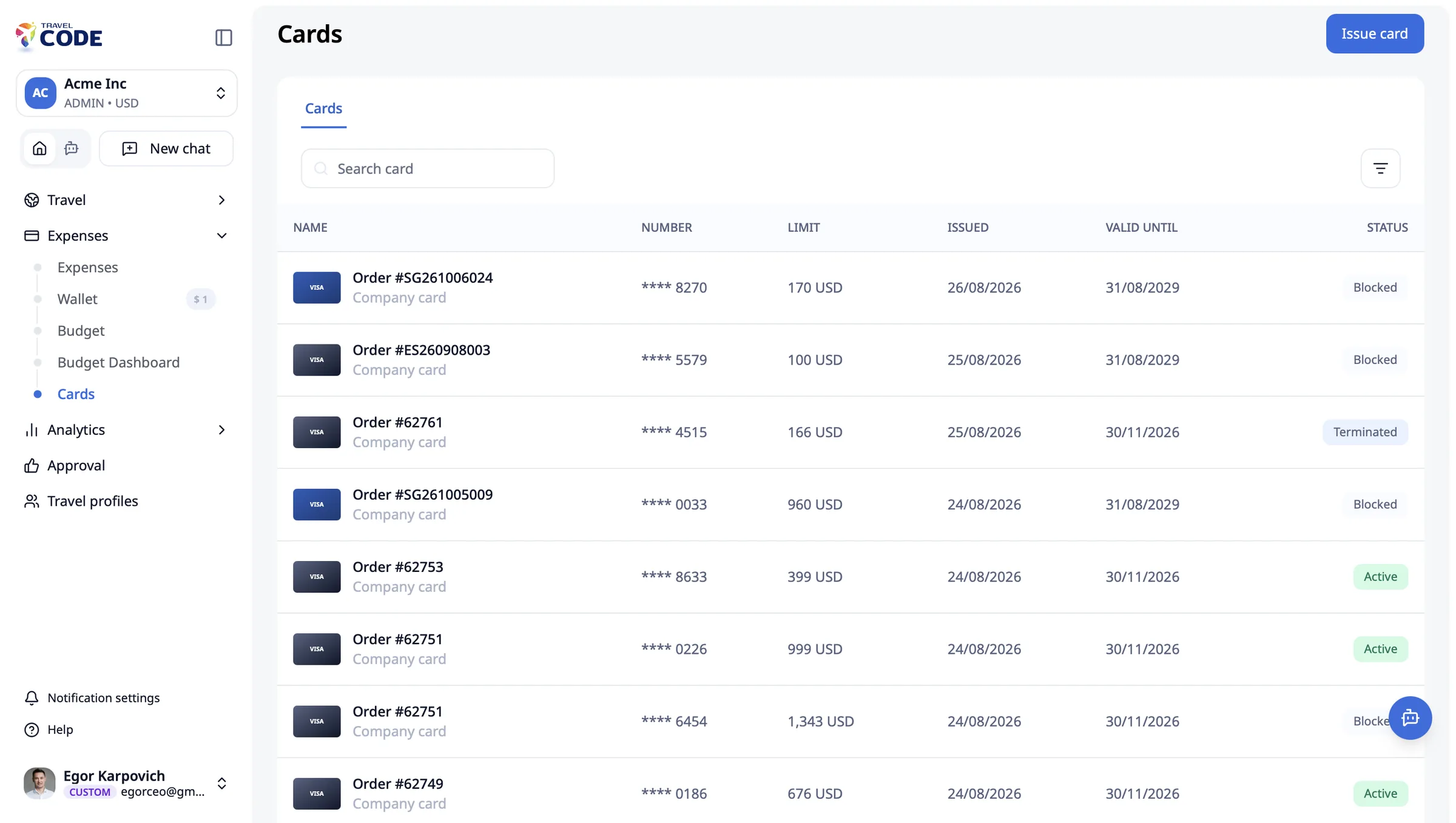Image resolution: width=1456 pixels, height=823 pixels.
Task: Expand the Acme Inc account switcher
Action: (x=221, y=93)
